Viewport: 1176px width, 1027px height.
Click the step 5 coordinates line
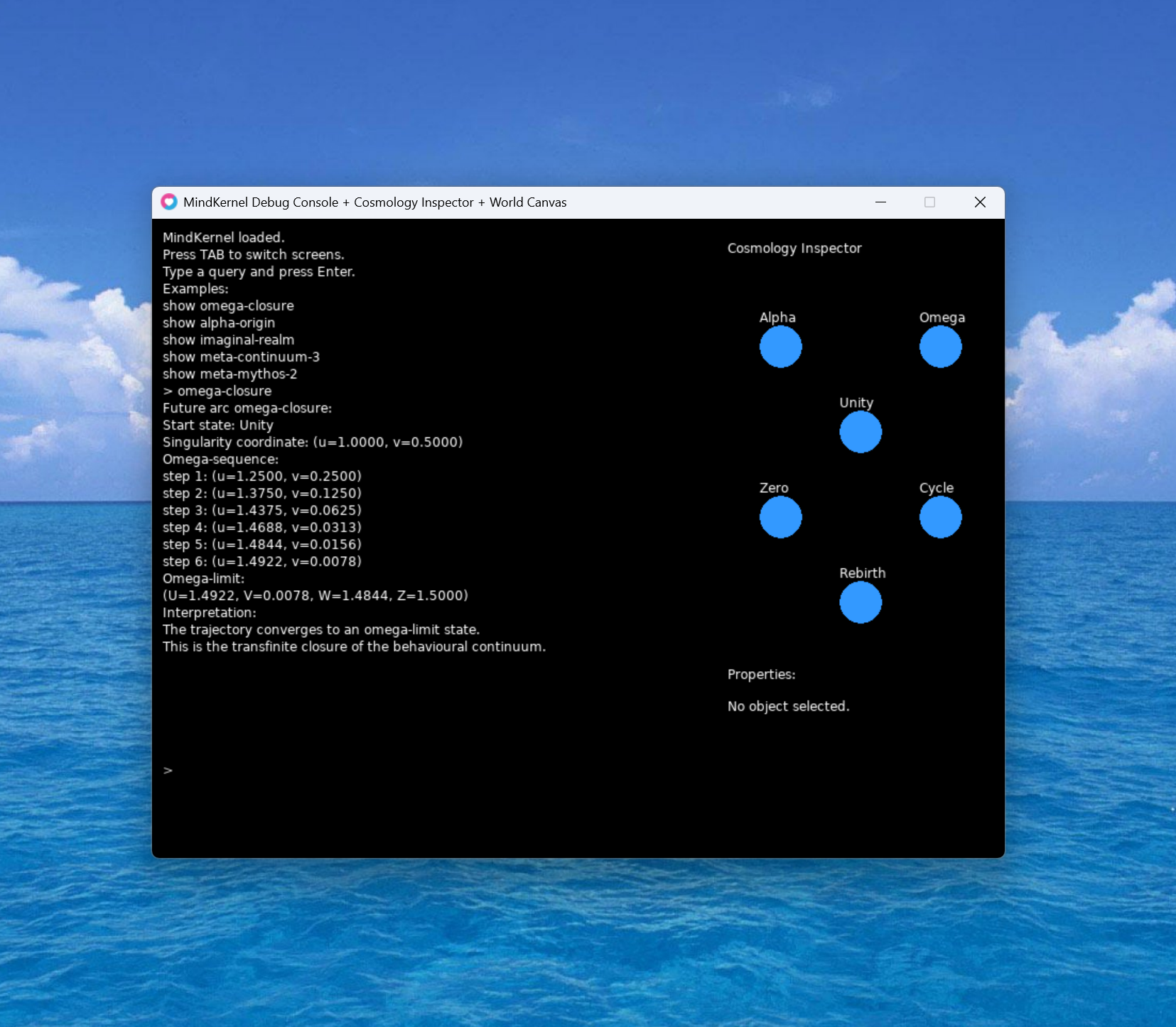(x=262, y=545)
